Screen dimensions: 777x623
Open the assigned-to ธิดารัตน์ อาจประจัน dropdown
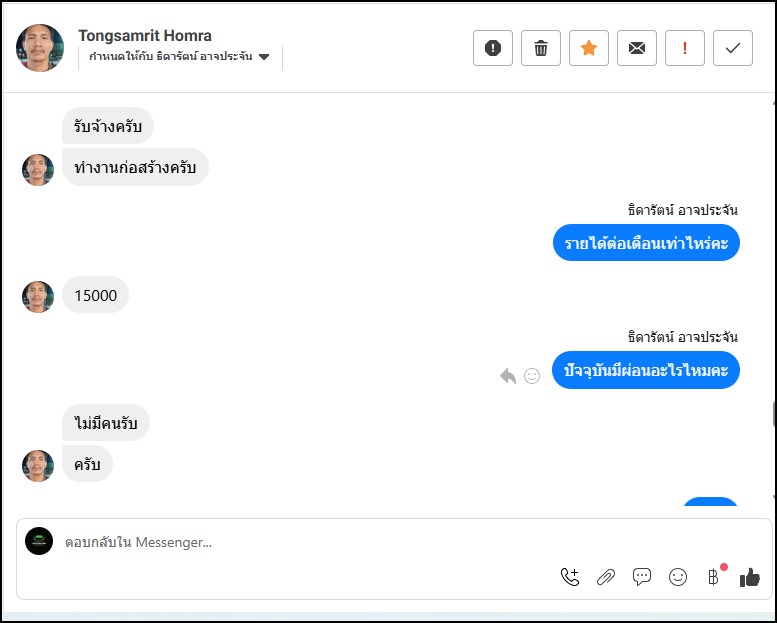click(179, 57)
